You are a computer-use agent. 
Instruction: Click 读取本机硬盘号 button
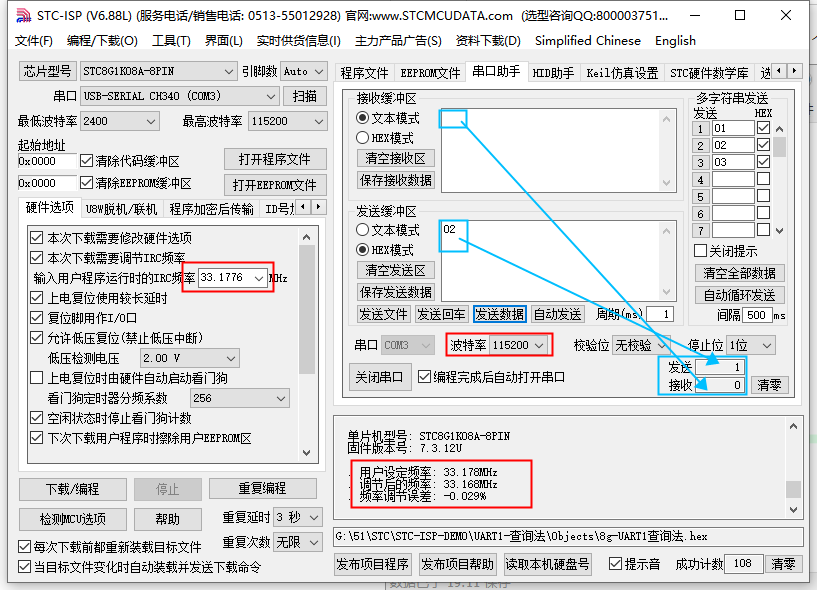pos(547,564)
